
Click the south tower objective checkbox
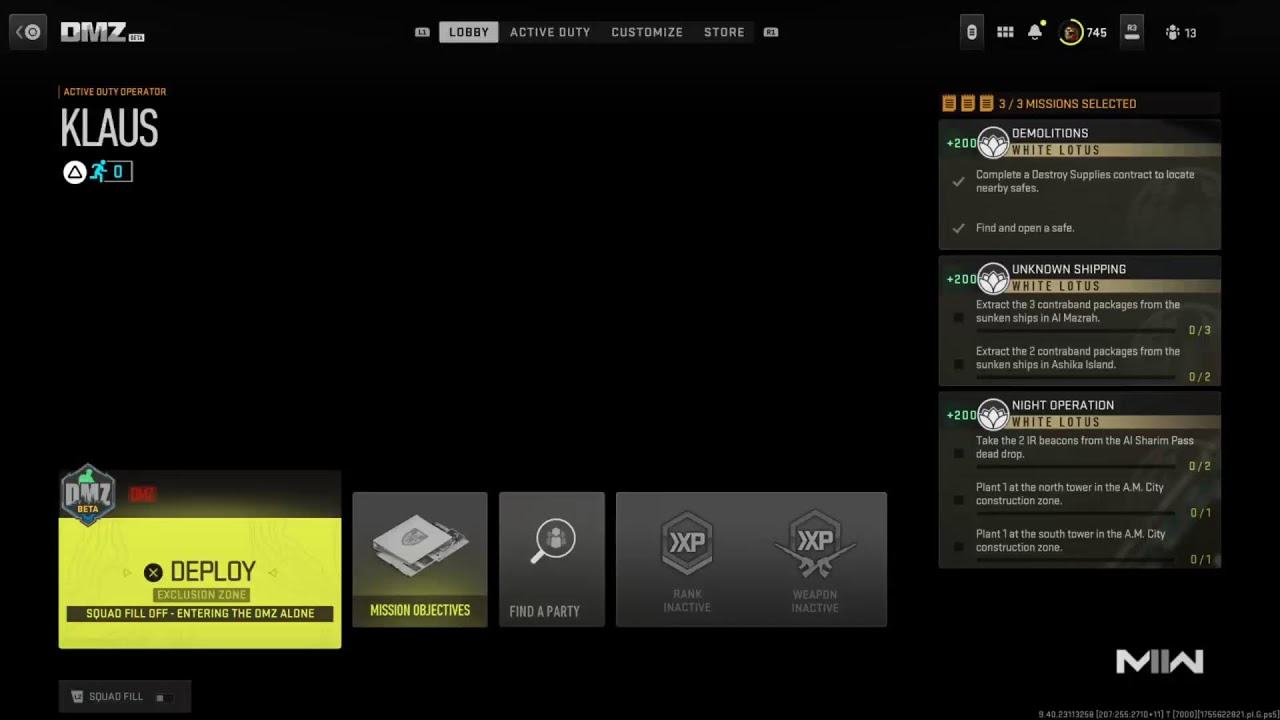[x=958, y=546]
